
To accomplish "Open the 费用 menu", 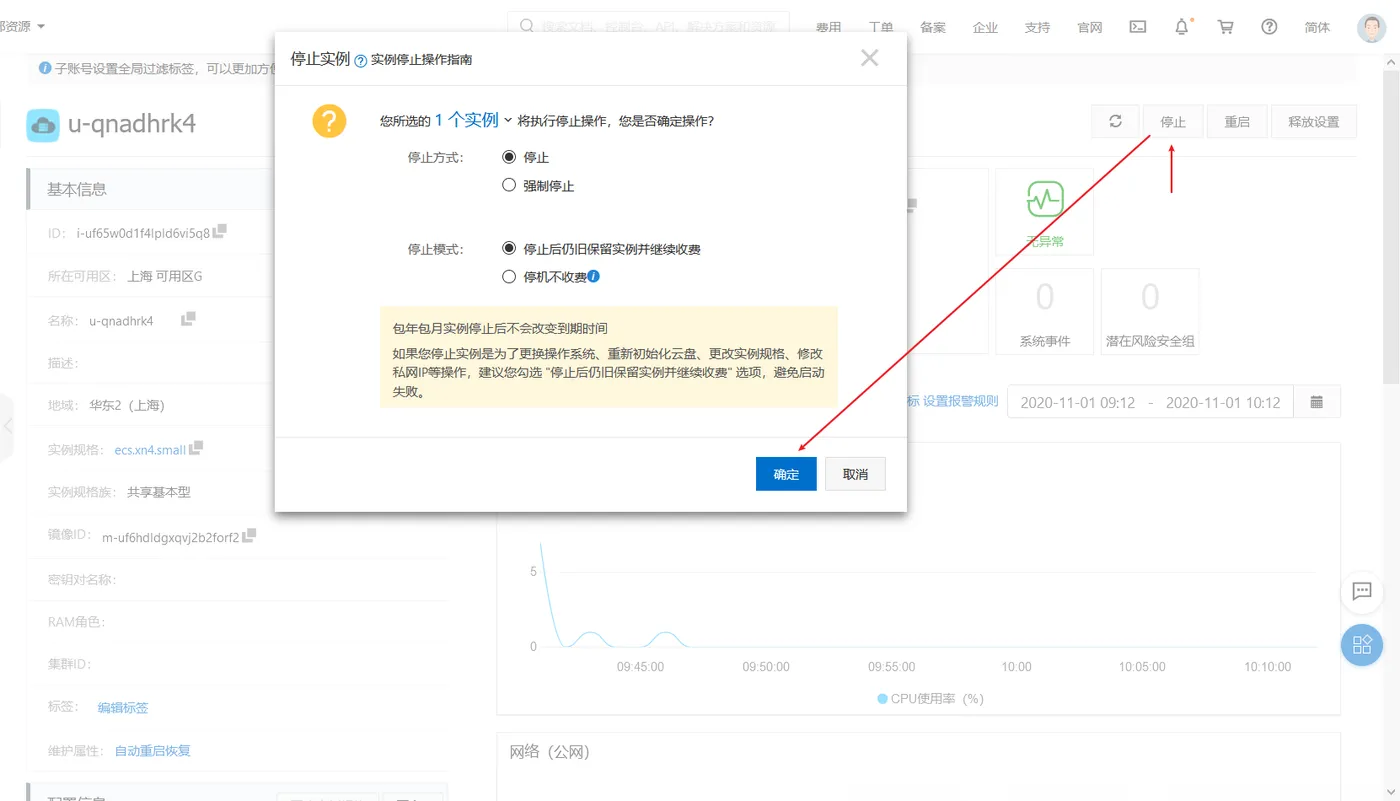I will 828,27.
